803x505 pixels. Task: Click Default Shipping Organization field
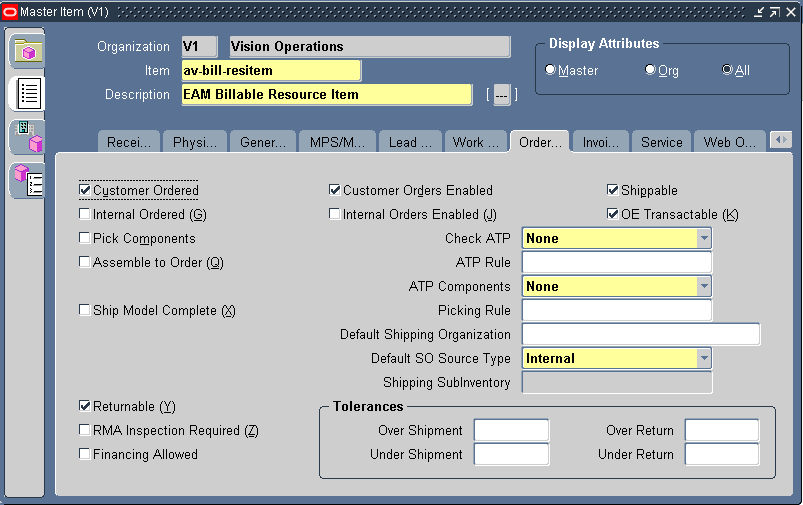641,334
